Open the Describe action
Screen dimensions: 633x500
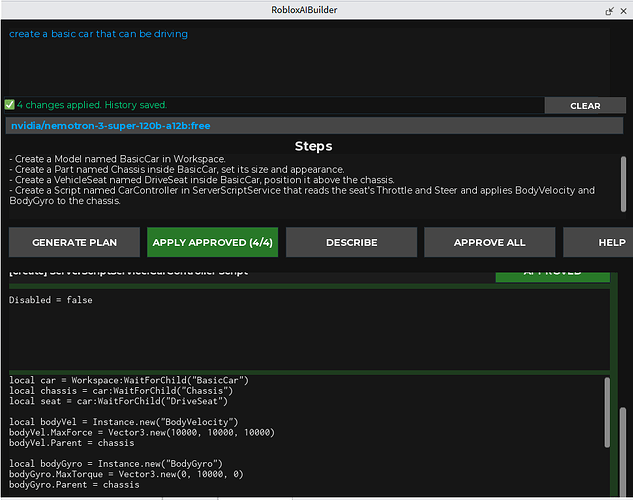coord(351,242)
